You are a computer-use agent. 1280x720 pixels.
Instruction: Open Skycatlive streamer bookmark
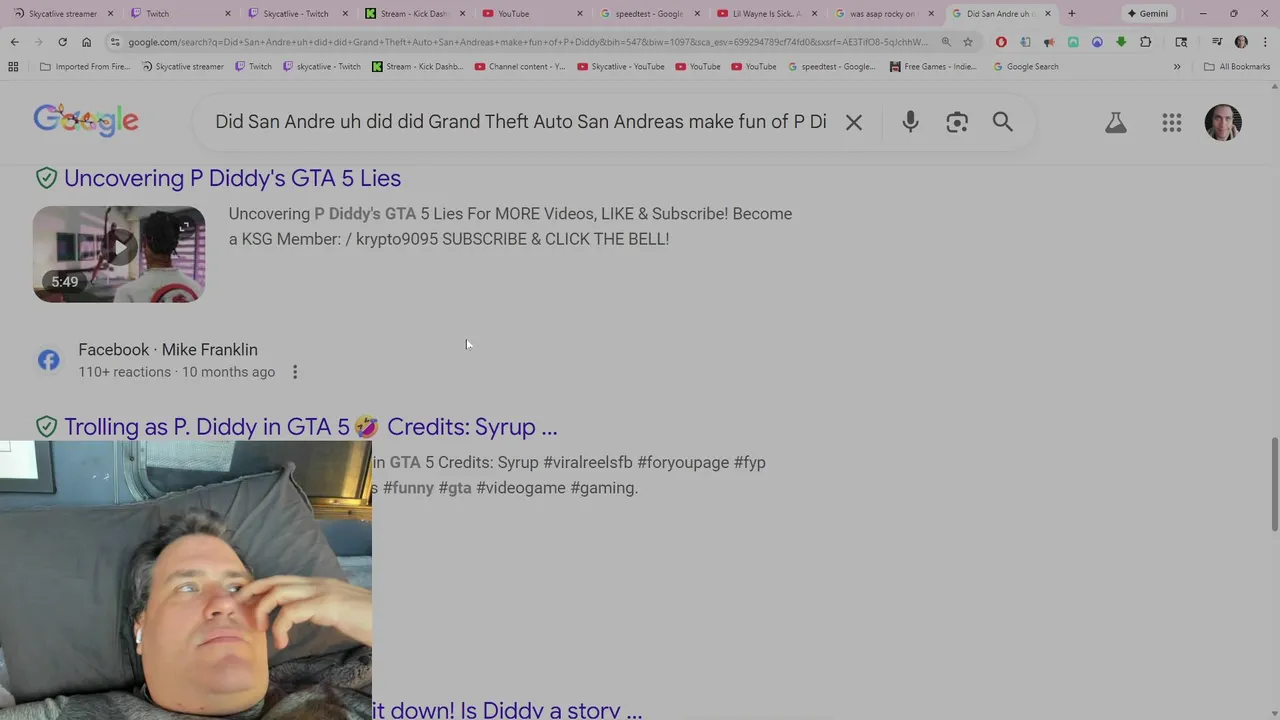click(183, 66)
